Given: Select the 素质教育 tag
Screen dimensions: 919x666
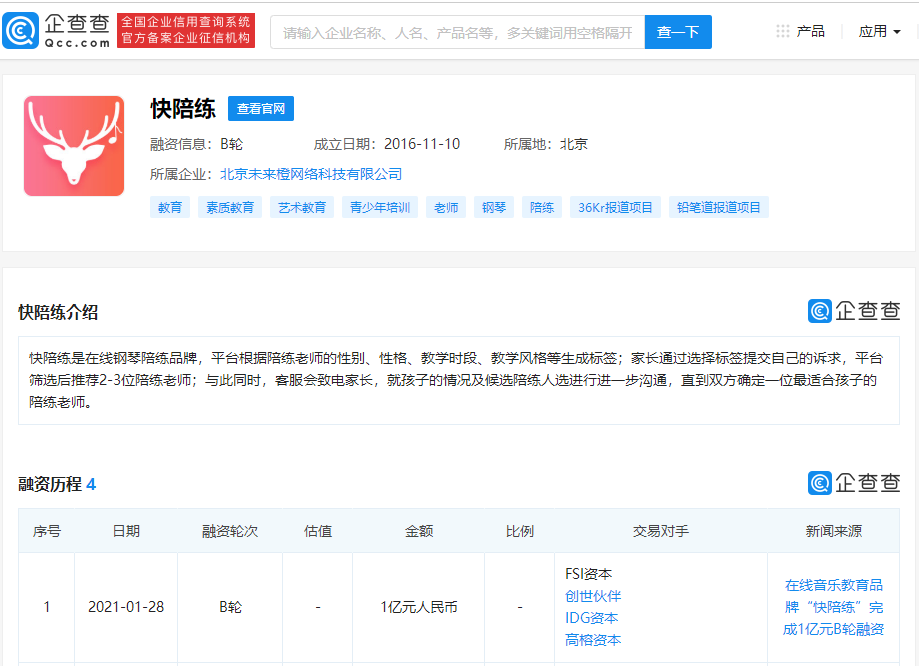Looking at the screenshot, I should pos(230,208).
